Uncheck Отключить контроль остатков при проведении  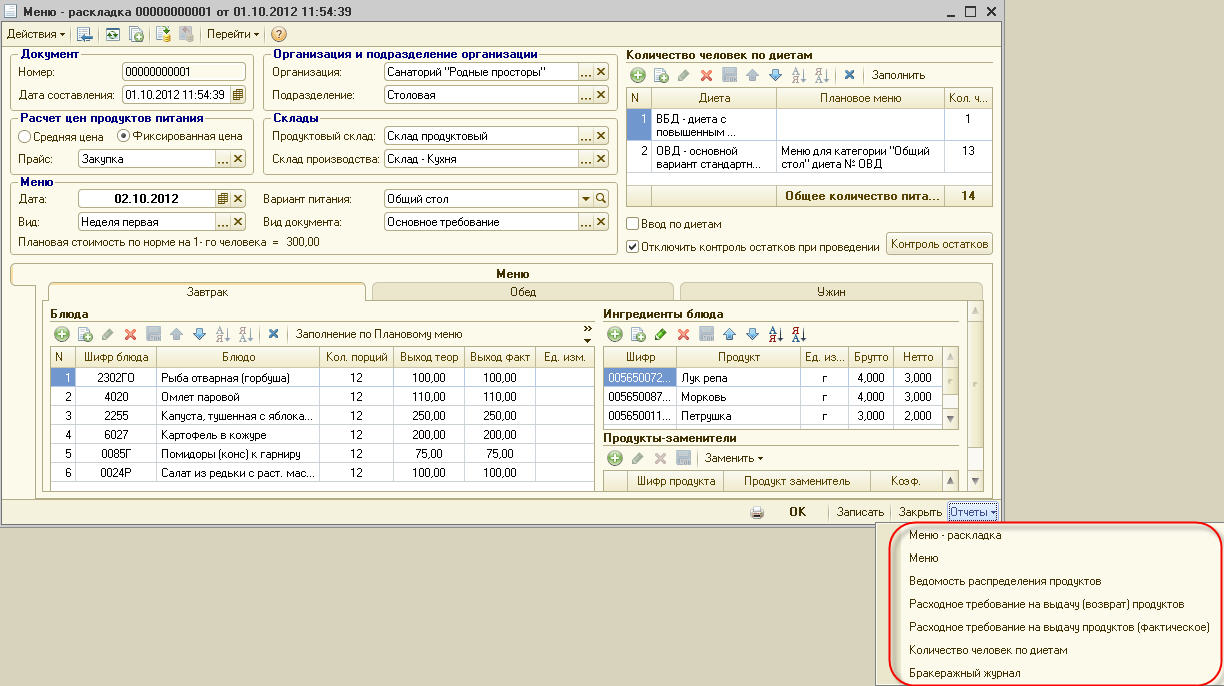point(632,247)
